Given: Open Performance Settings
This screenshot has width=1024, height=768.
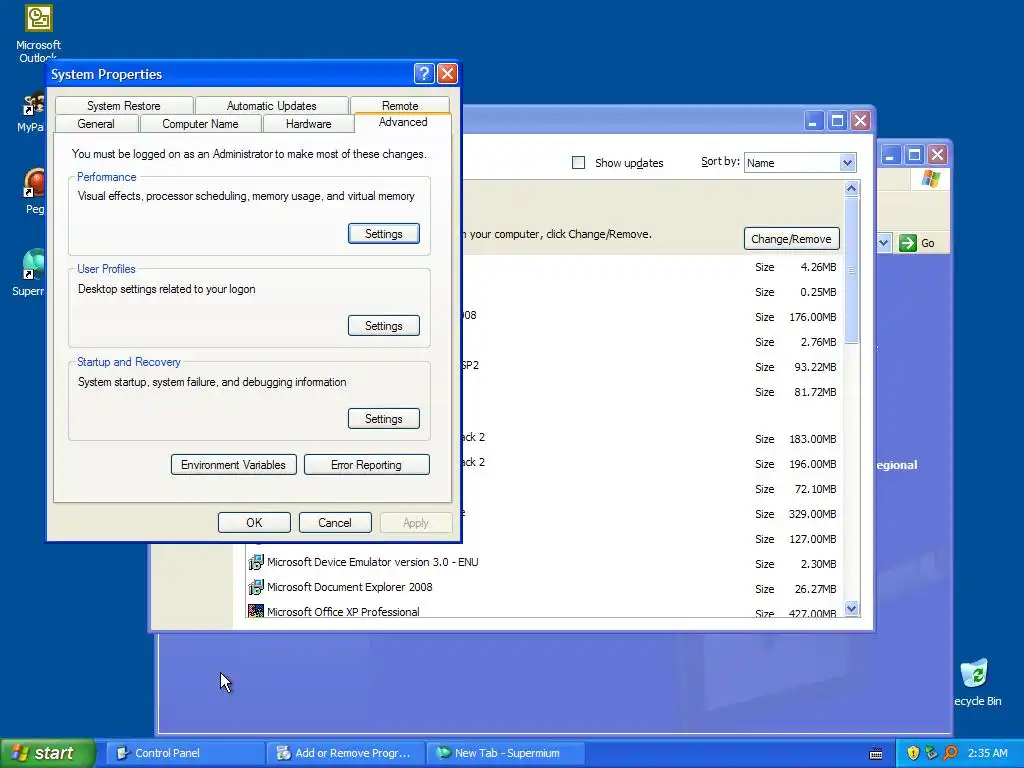Looking at the screenshot, I should tap(383, 234).
